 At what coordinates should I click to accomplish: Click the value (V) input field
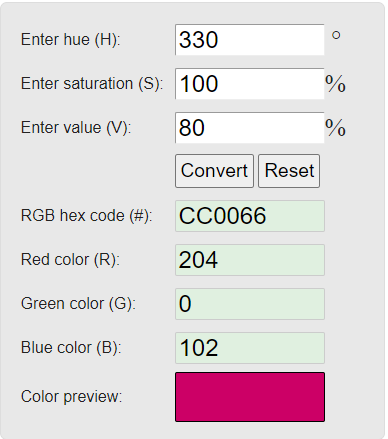click(x=250, y=128)
